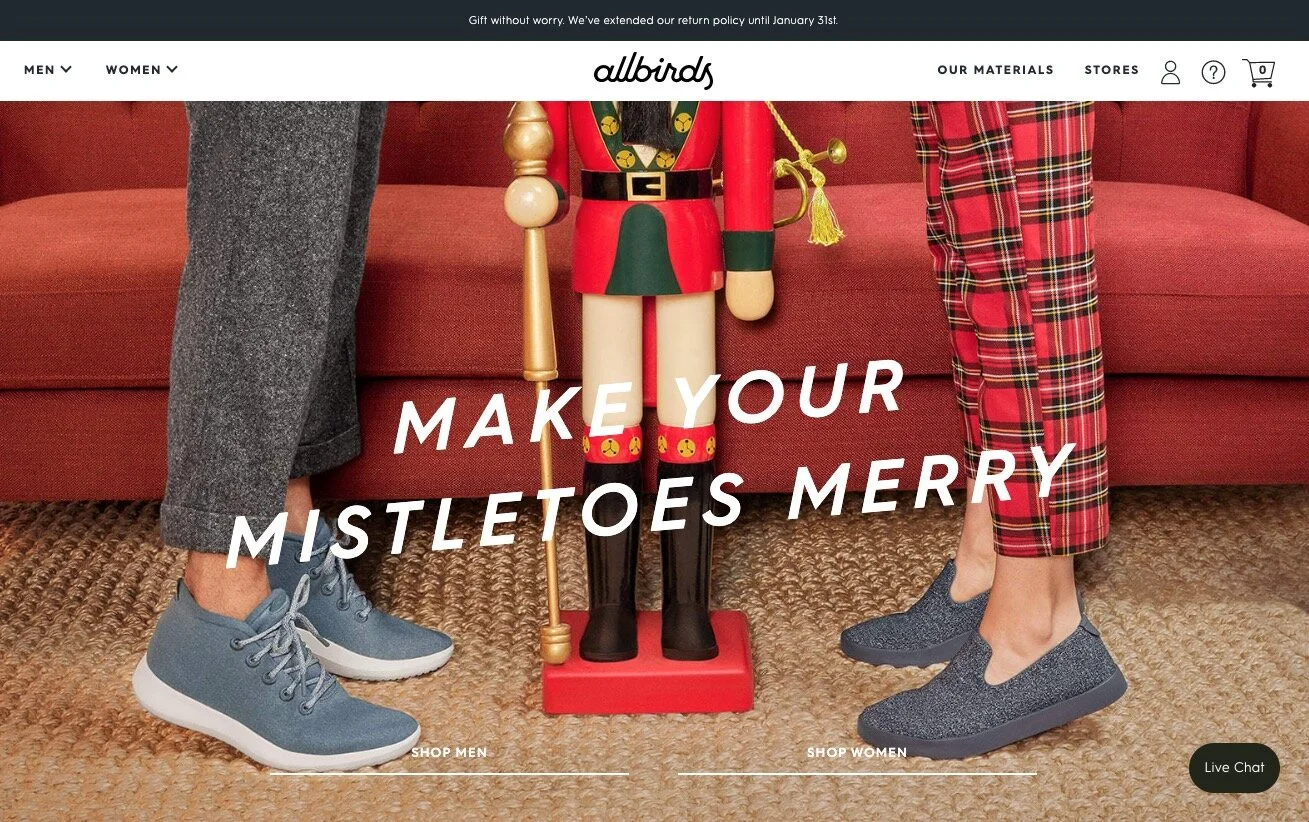Select the SHOP MEN button
Viewport: 1309px width, 822px height.
point(449,757)
